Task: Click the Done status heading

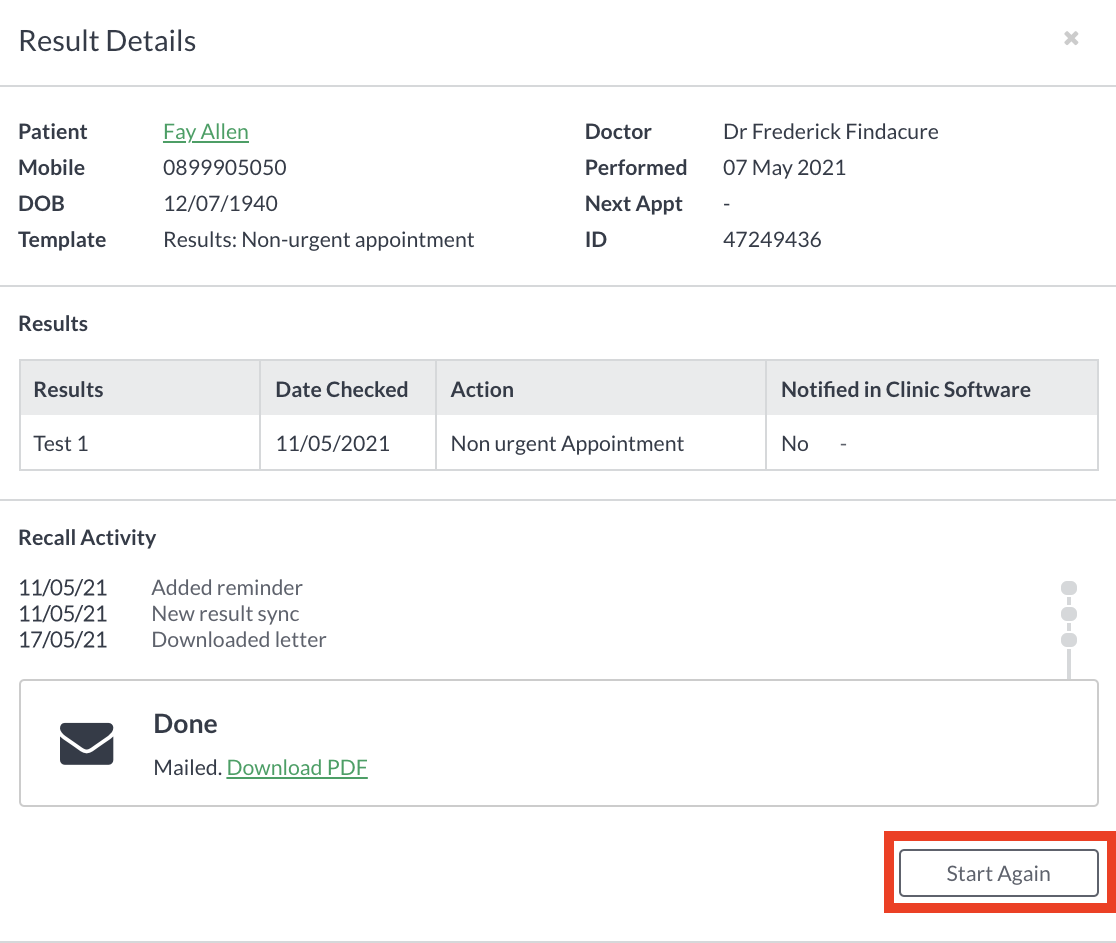Action: tap(186, 724)
